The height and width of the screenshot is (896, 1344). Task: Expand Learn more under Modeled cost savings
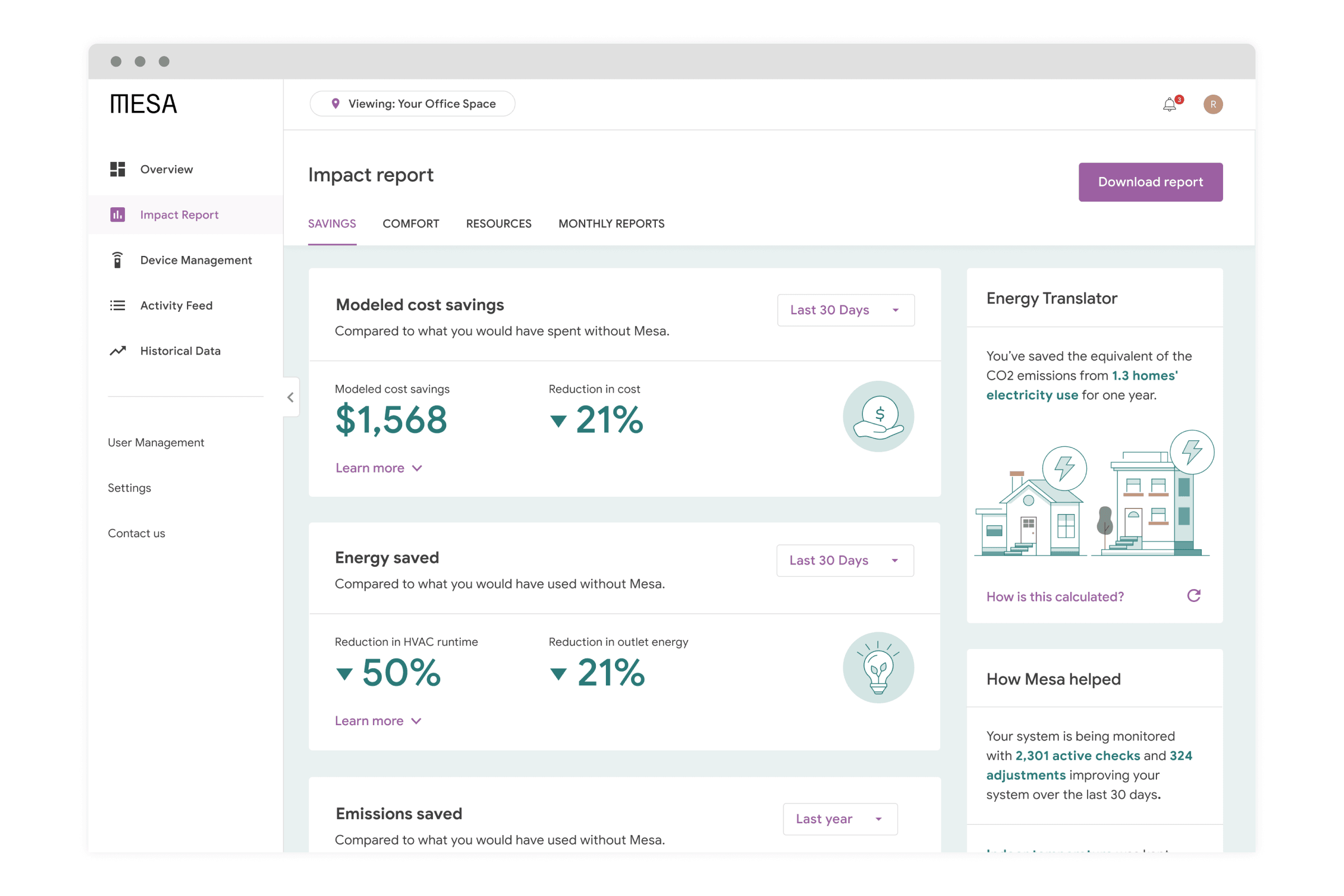(x=379, y=468)
